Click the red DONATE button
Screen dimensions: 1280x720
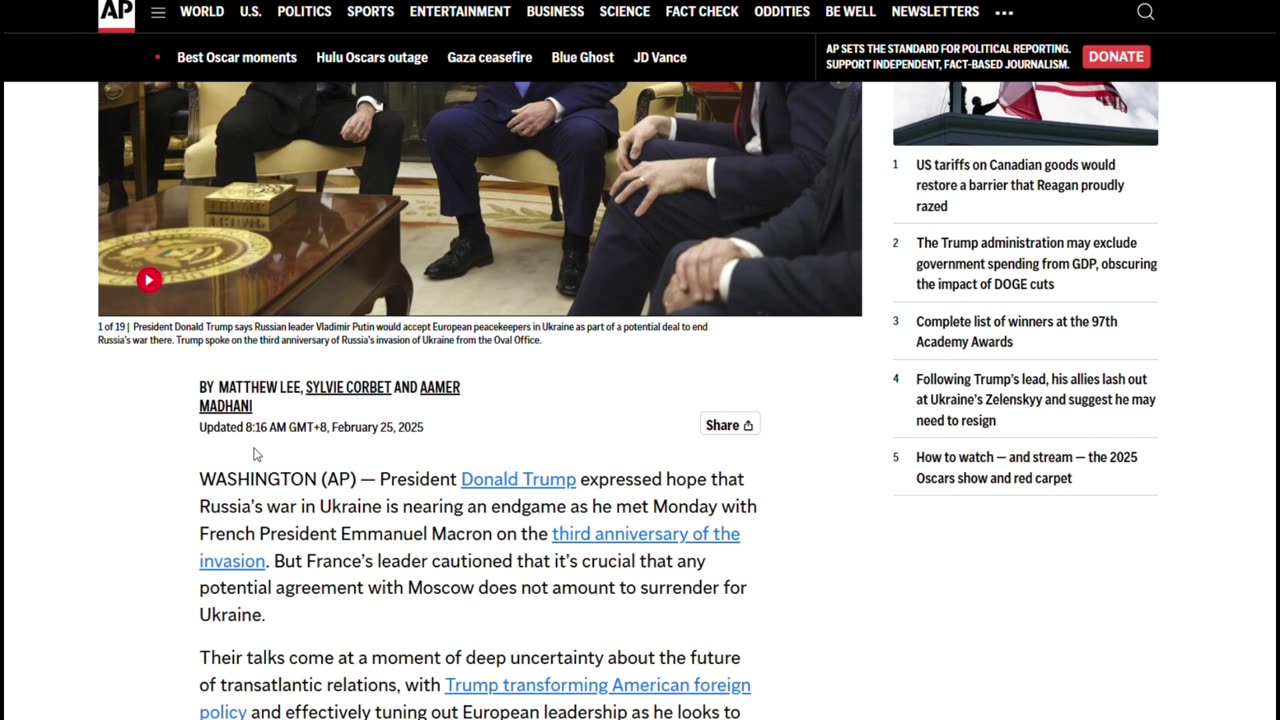[x=1116, y=57]
